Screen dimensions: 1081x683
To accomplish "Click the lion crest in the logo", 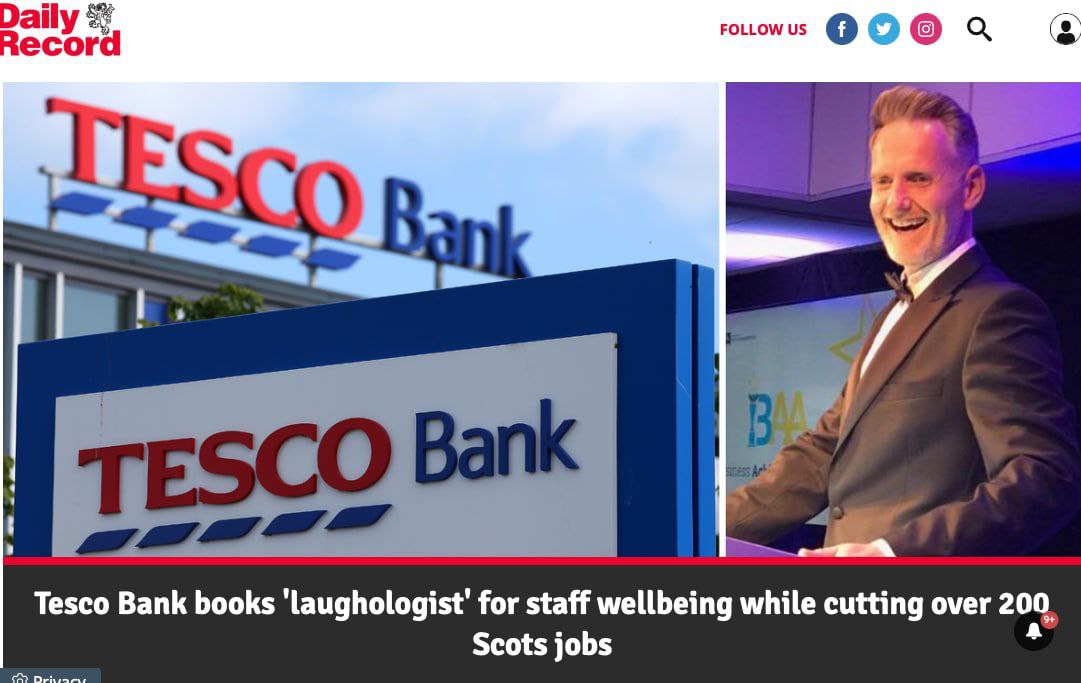I will [101, 18].
